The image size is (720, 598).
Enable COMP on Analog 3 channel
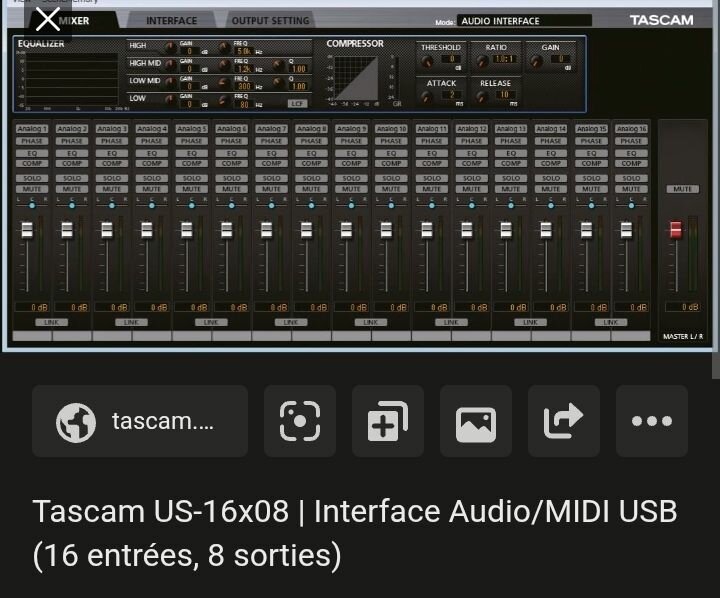(112, 163)
